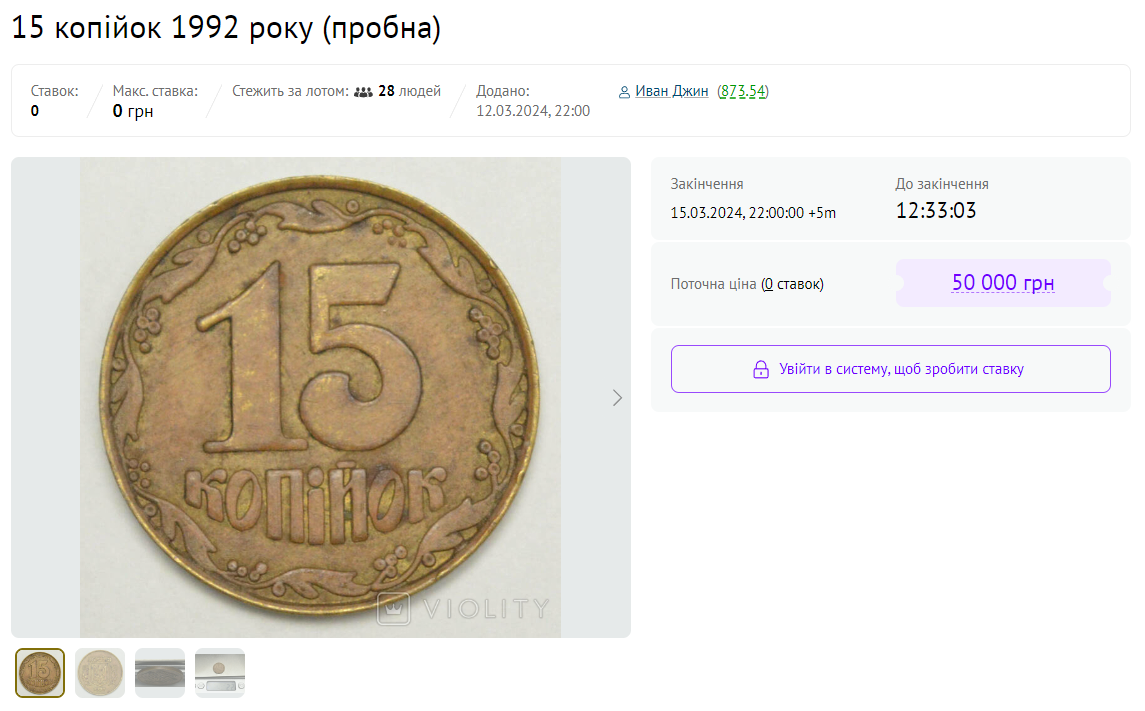
Task: Click the large 15 kopiyok coin image
Action: tap(320, 397)
